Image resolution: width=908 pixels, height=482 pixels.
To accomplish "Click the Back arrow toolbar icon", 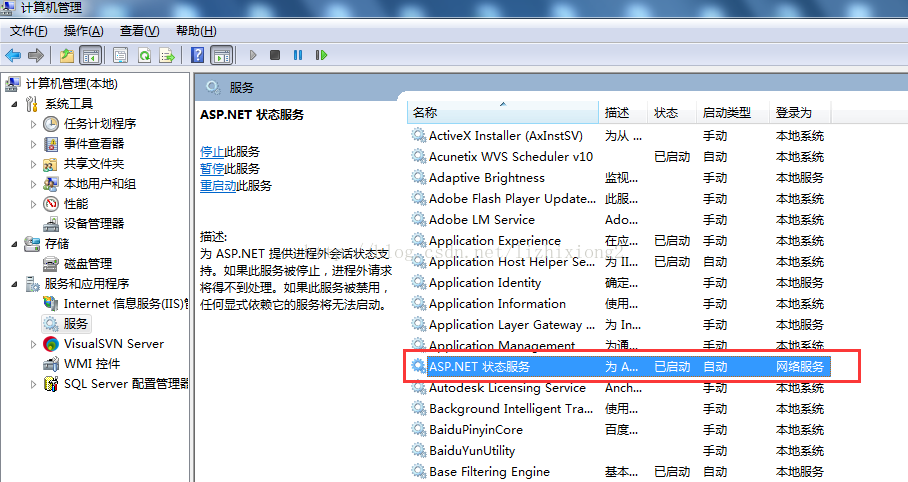I will tap(13, 55).
